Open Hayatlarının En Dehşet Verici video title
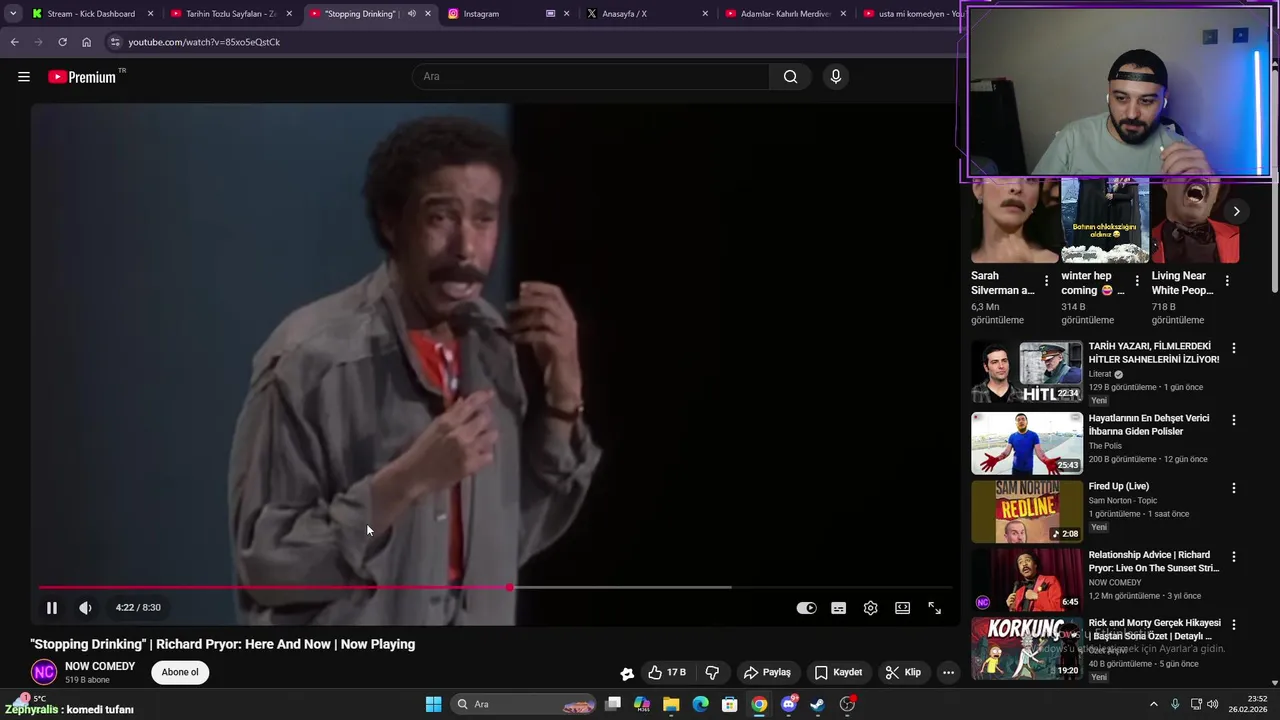The height and width of the screenshot is (720, 1280). click(1149, 425)
